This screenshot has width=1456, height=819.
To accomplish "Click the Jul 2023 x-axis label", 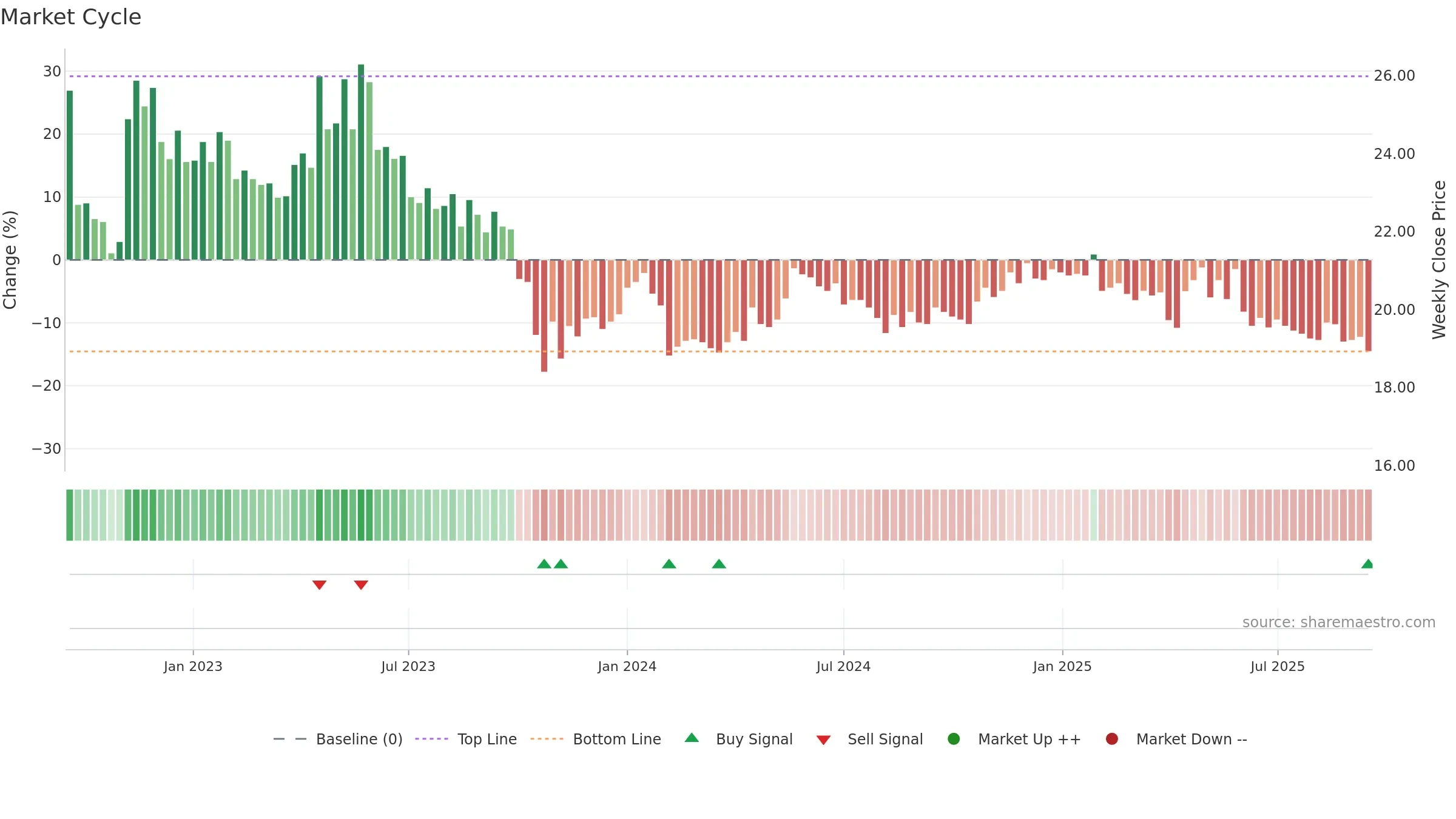I will point(408,666).
